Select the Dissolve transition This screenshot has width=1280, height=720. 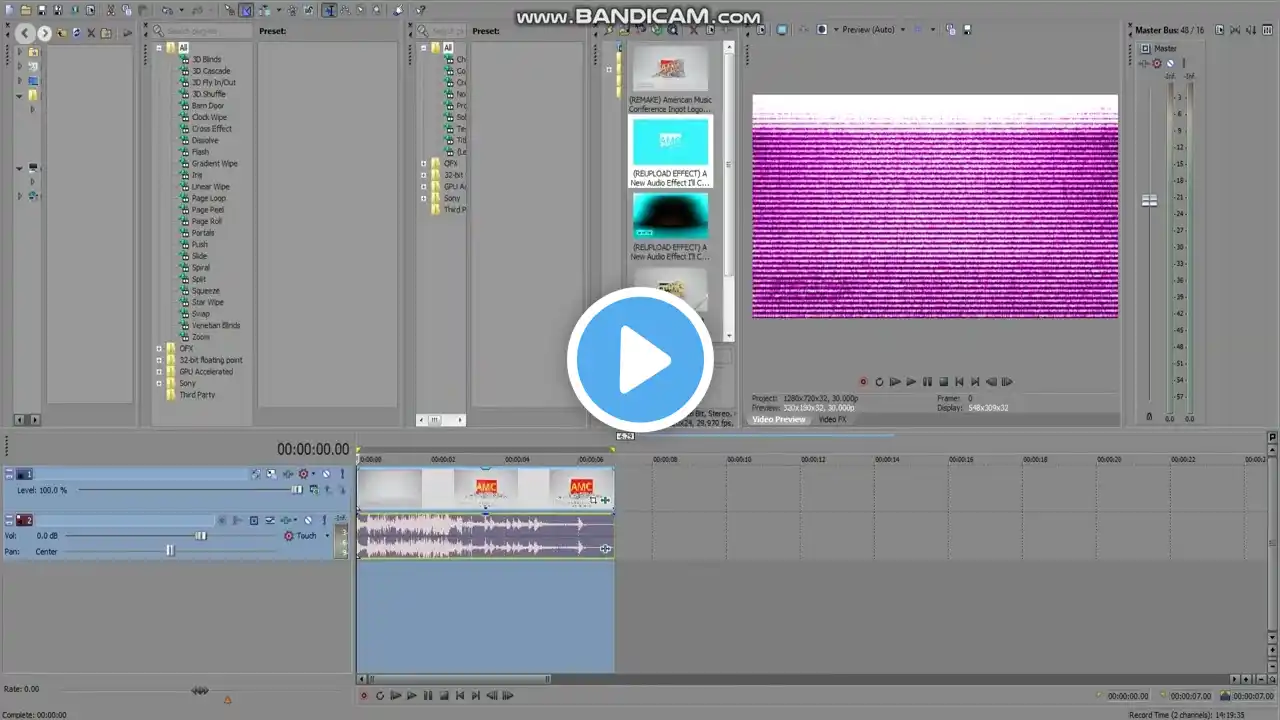205,140
